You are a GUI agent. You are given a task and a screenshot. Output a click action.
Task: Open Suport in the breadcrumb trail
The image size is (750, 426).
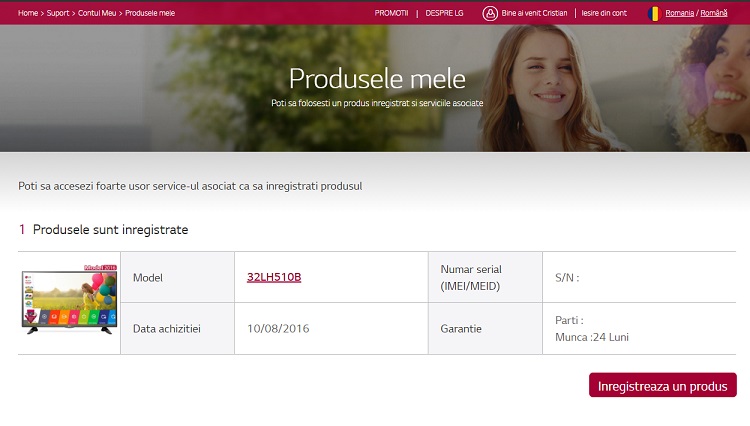point(60,13)
